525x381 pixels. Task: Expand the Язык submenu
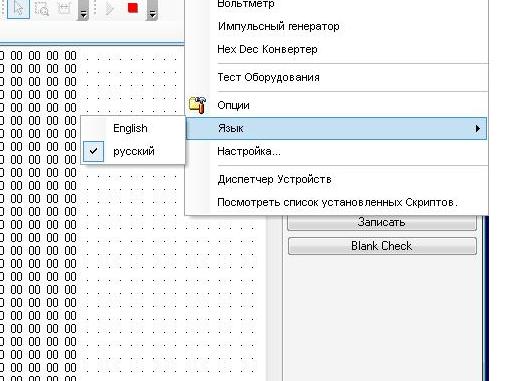coord(336,128)
